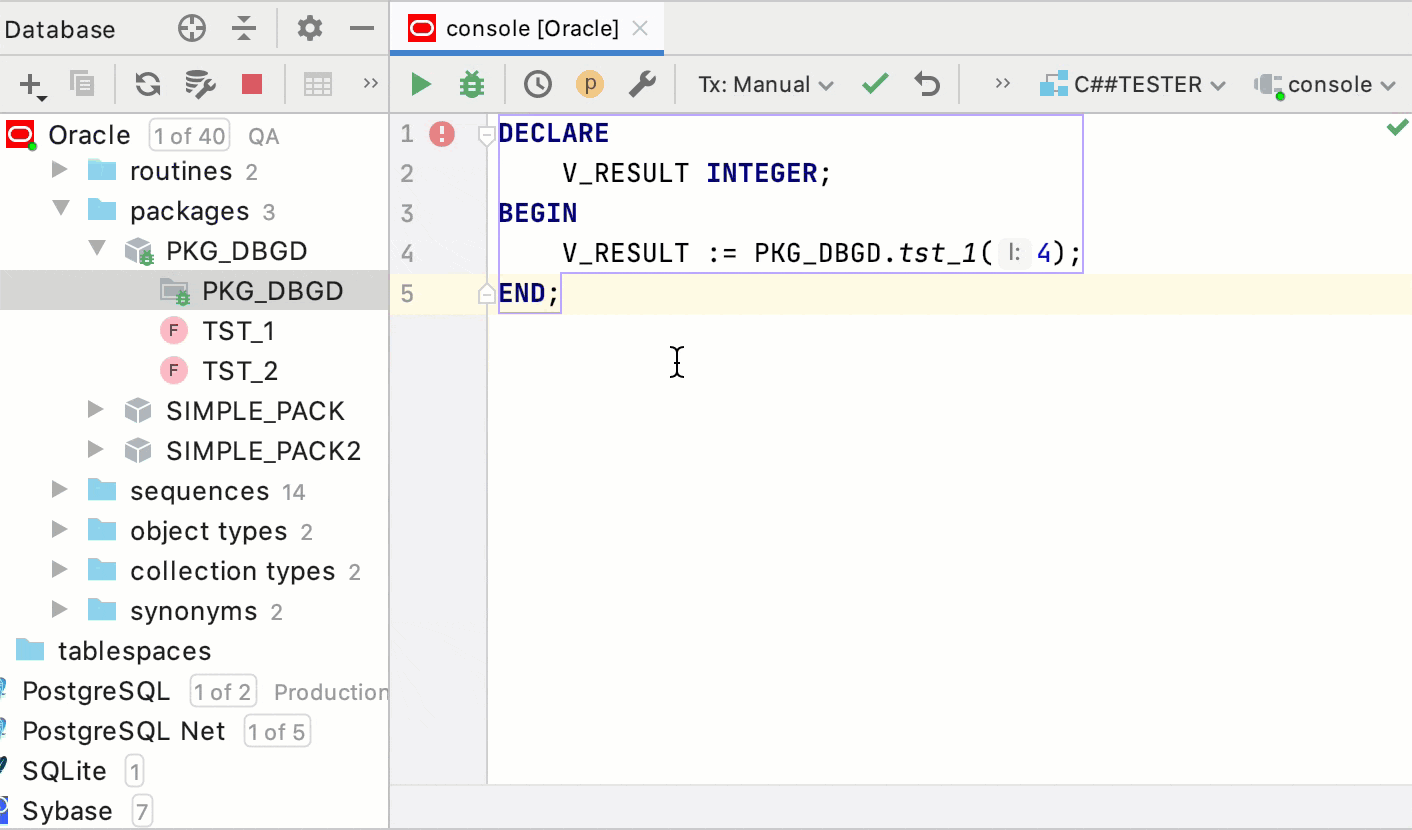Image resolution: width=1412 pixels, height=830 pixels.
Task: Toggle the code fold marker at DECLARE
Action: tap(487, 135)
